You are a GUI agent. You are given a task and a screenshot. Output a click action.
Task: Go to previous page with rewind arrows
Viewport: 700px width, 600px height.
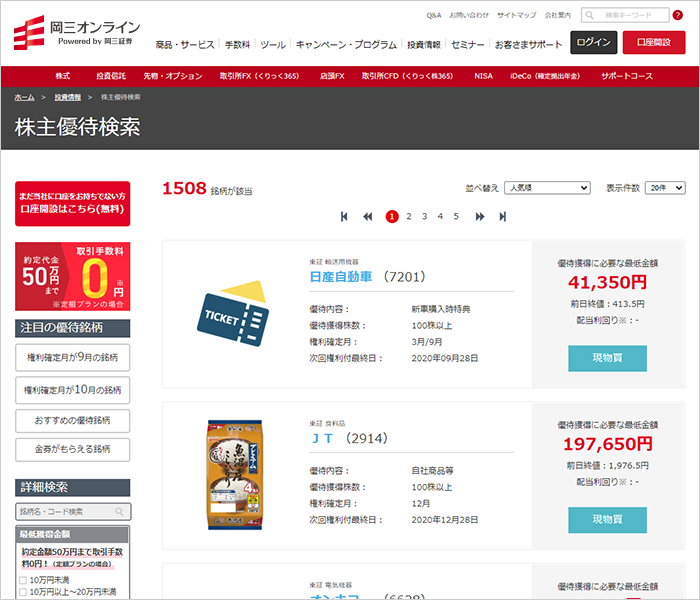tap(367, 217)
